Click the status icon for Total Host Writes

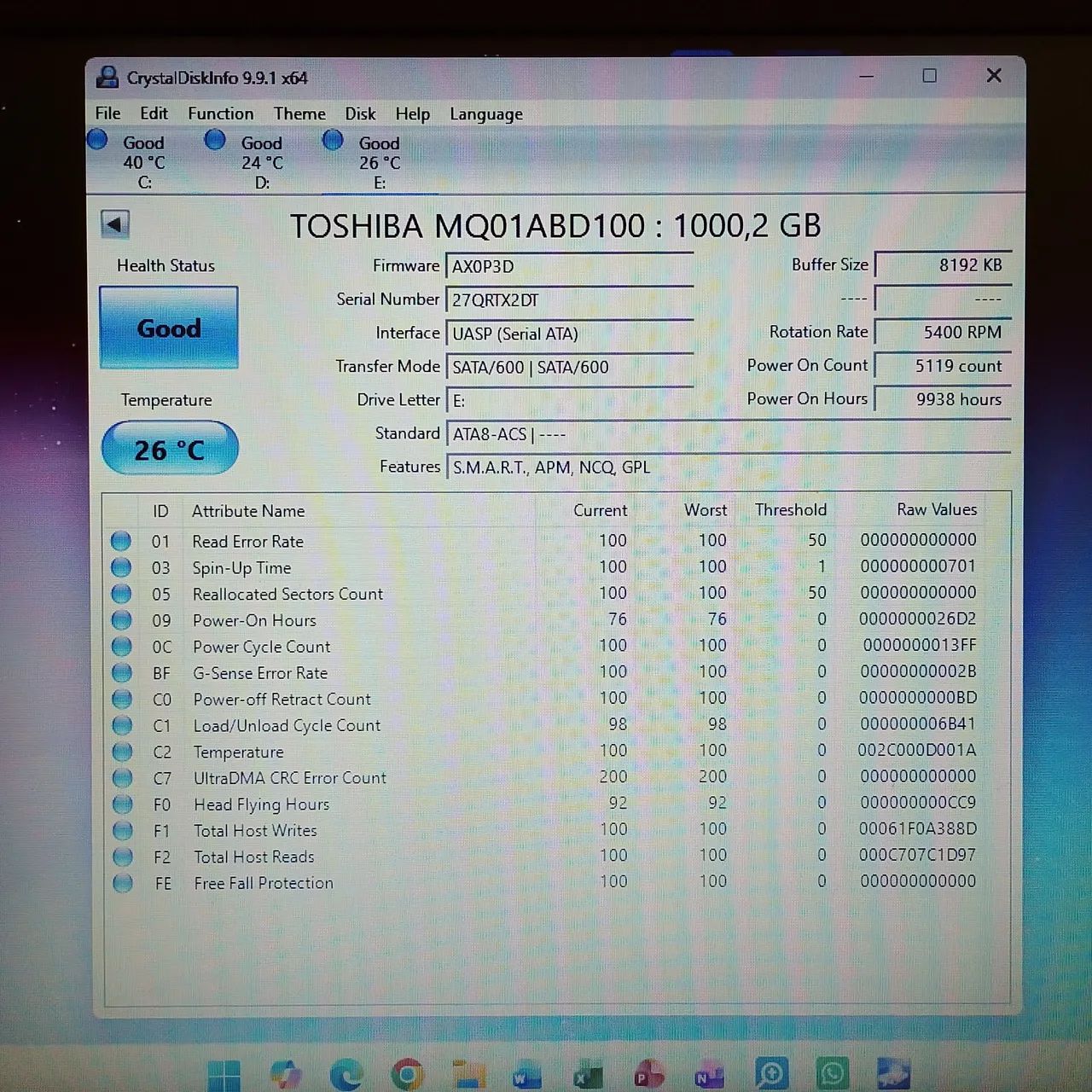point(123,830)
